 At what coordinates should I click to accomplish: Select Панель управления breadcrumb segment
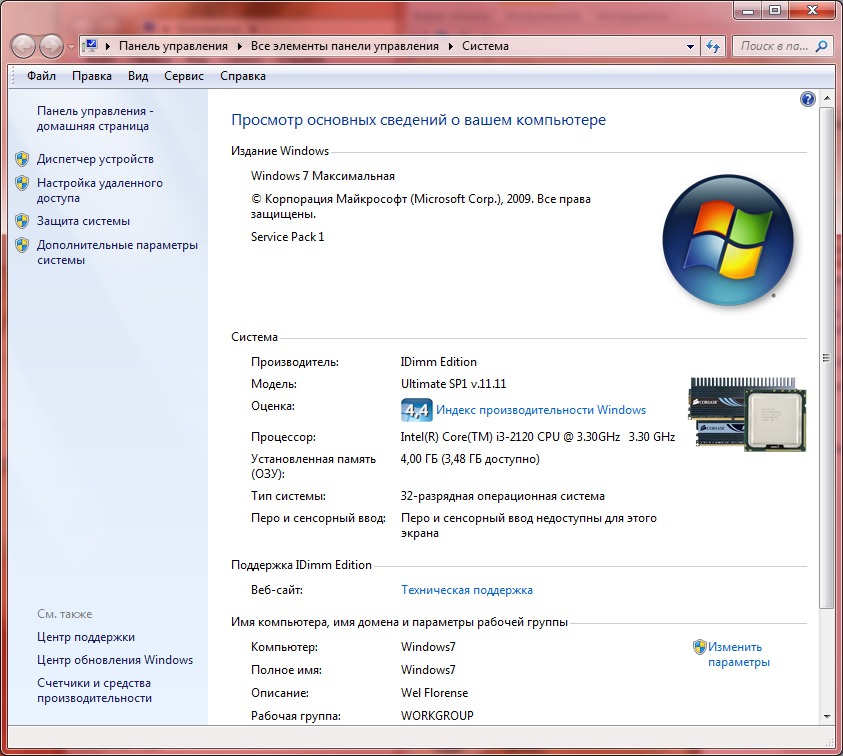tap(173, 46)
